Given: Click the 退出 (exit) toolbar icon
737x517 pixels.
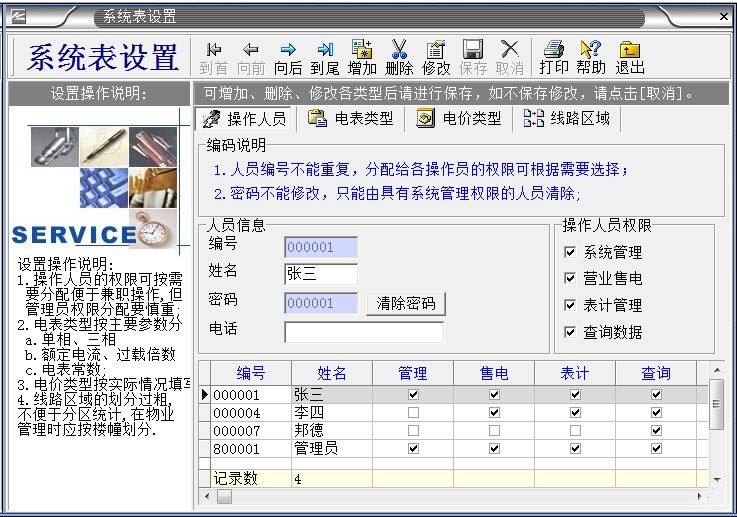Looking at the screenshot, I should pos(629,58).
